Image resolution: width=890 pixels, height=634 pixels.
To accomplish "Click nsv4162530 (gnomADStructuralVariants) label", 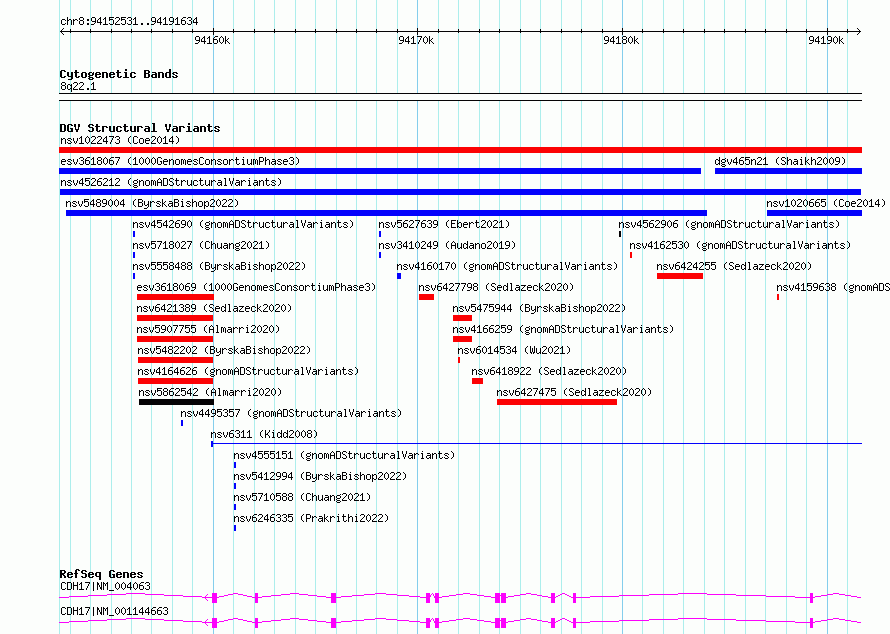I will coord(740,245).
